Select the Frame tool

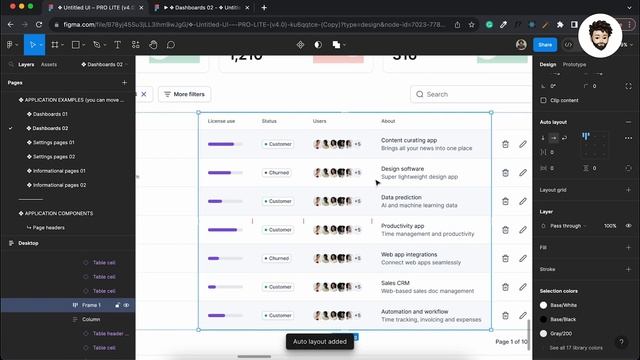(55, 45)
